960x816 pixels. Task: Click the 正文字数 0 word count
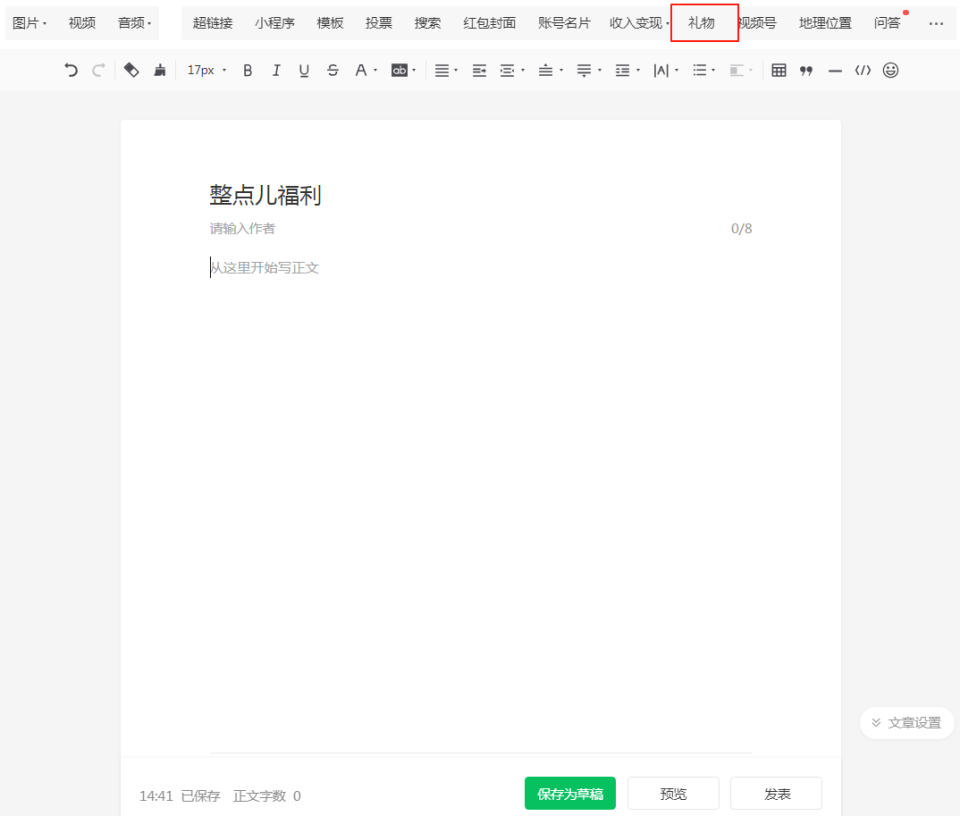(x=267, y=796)
